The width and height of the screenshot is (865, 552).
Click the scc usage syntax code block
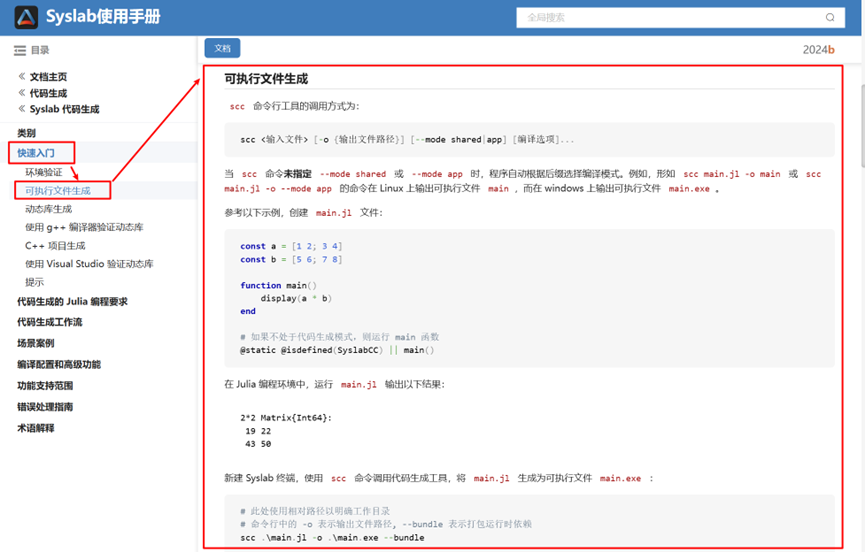pyautogui.click(x=529, y=140)
